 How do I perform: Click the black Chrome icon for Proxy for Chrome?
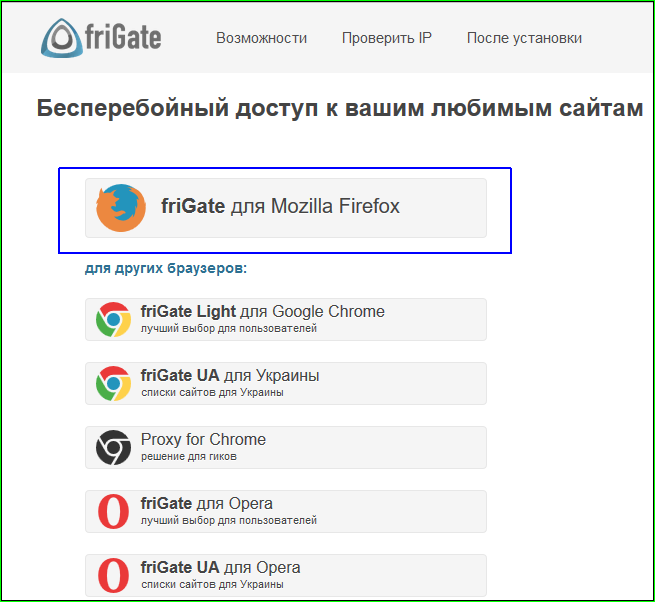click(x=113, y=447)
